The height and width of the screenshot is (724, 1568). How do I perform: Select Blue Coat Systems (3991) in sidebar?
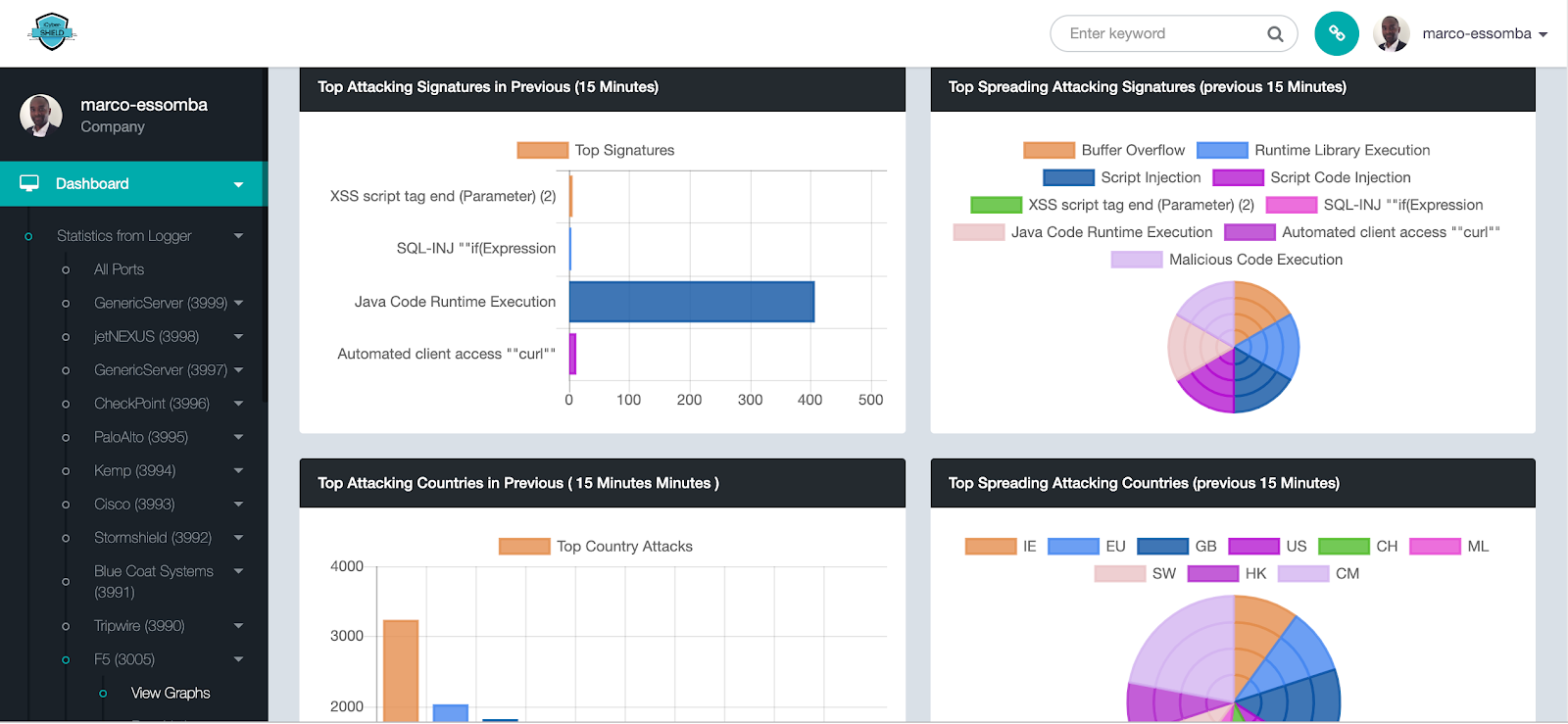click(x=154, y=582)
